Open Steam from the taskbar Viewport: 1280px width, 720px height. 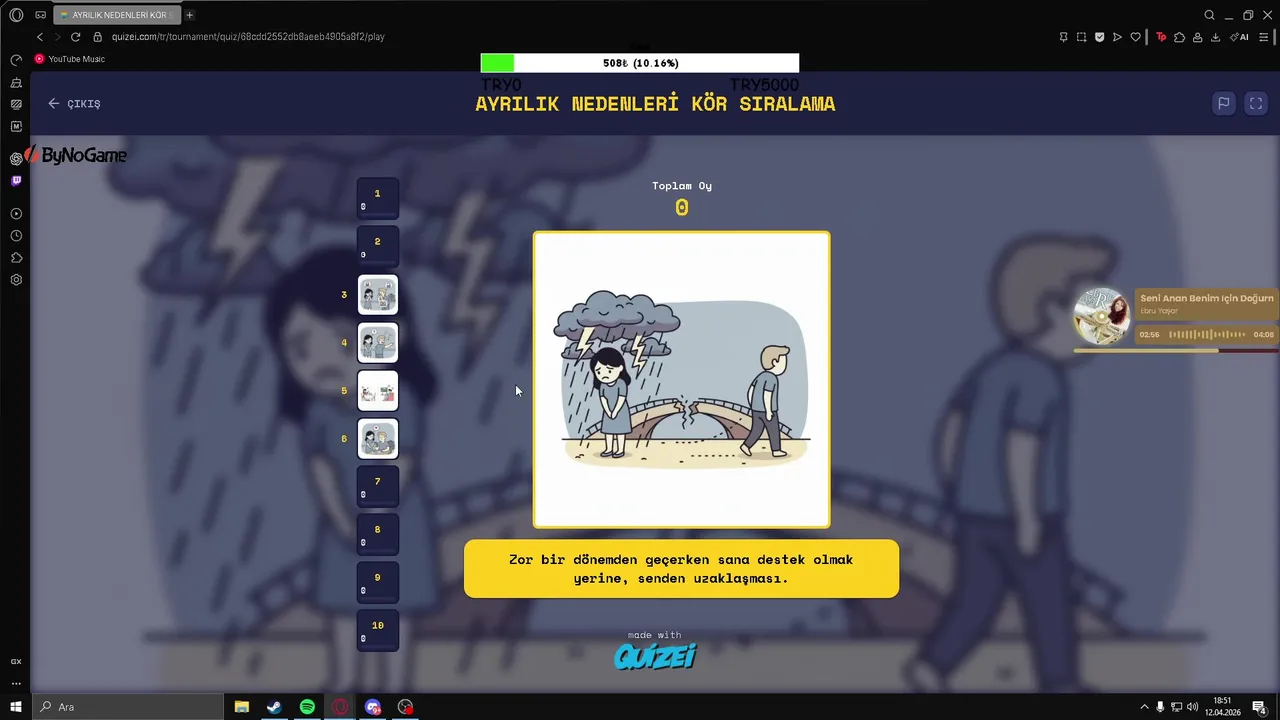274,707
